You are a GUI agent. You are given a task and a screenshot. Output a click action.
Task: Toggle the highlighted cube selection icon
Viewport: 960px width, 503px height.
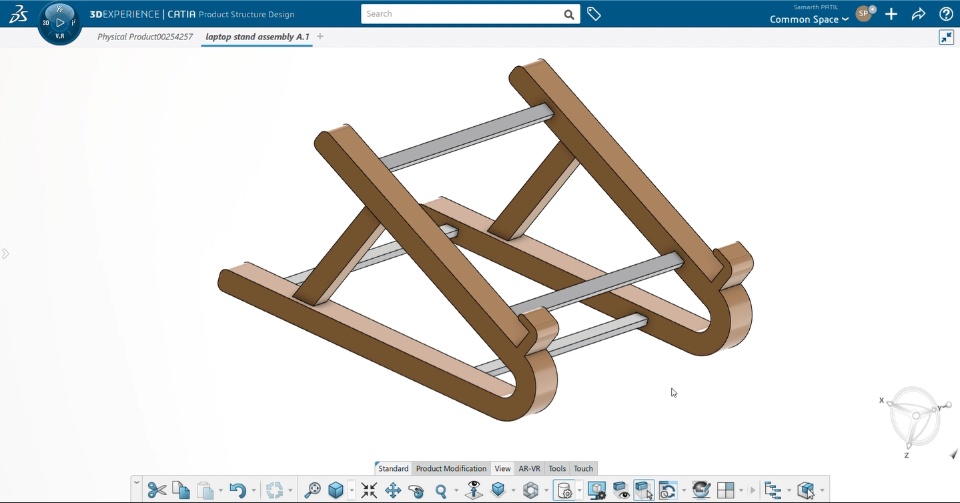643,490
